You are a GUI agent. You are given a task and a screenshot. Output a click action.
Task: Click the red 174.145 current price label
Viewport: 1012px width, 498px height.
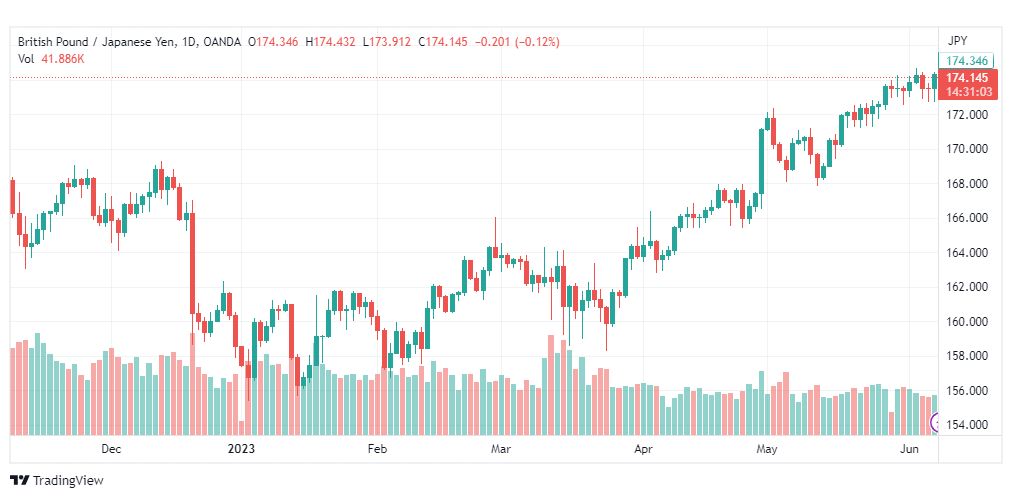967,78
